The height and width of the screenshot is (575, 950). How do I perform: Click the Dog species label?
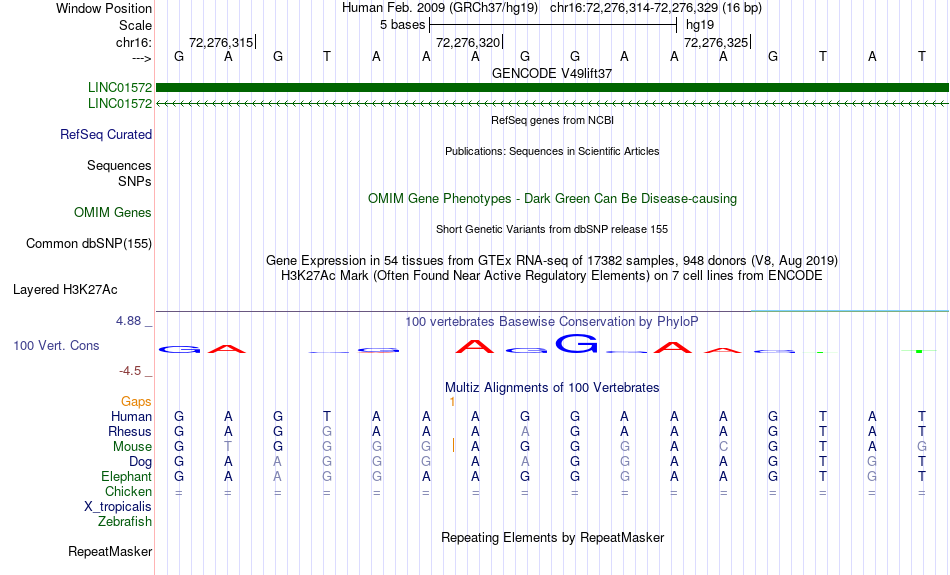tap(141, 462)
